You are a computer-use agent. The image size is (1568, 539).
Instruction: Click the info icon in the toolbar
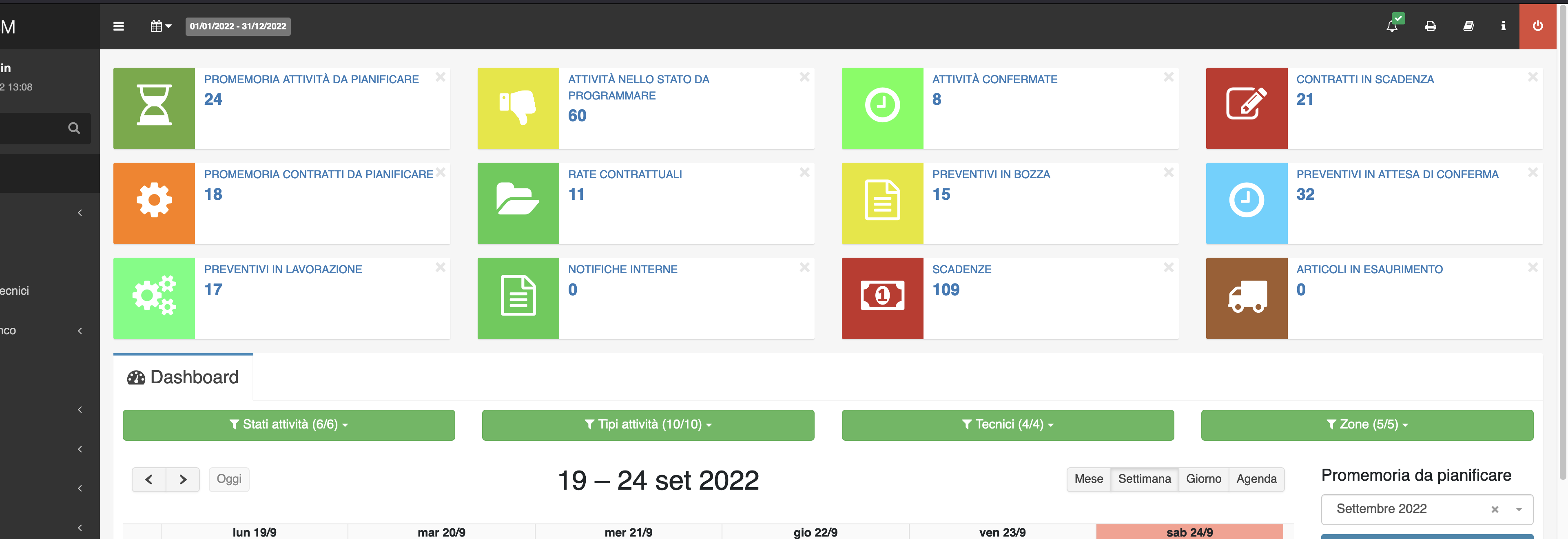click(x=1504, y=26)
